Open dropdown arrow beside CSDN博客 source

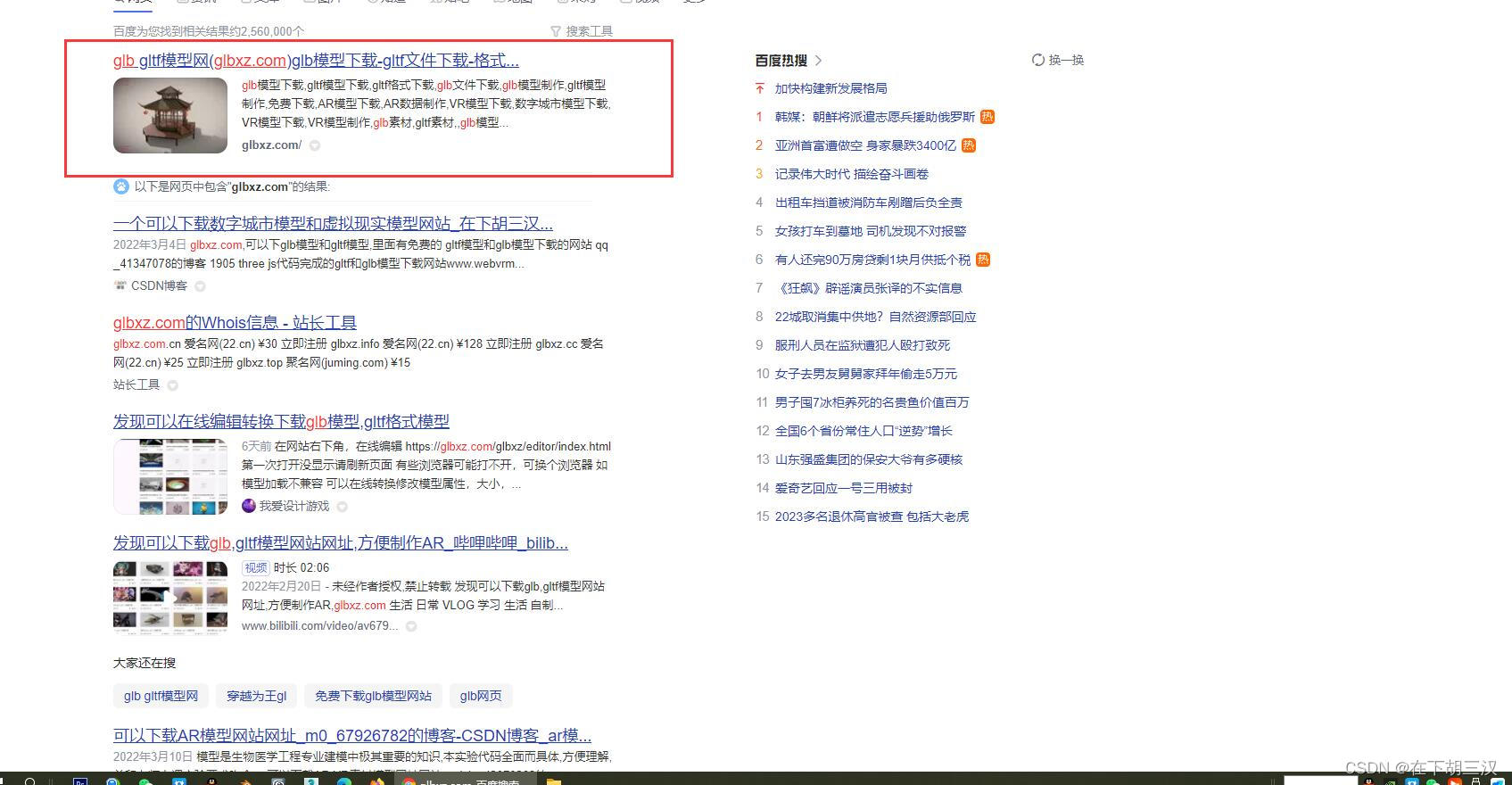200,286
